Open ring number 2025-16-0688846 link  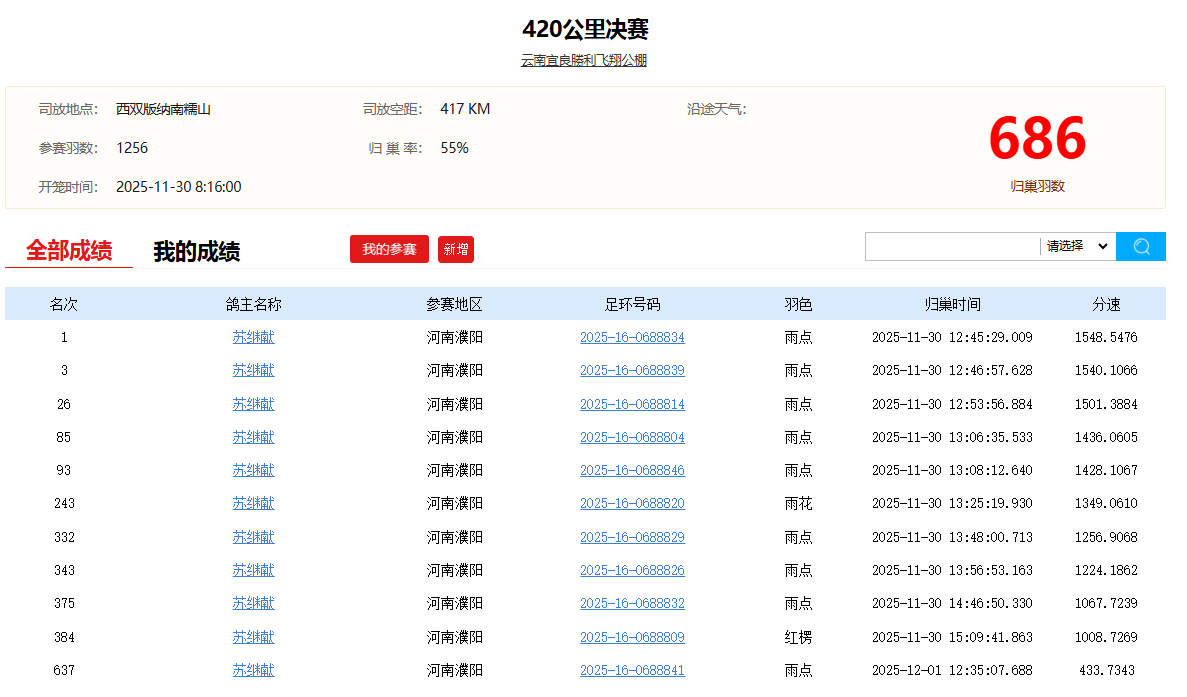pyautogui.click(x=632, y=471)
